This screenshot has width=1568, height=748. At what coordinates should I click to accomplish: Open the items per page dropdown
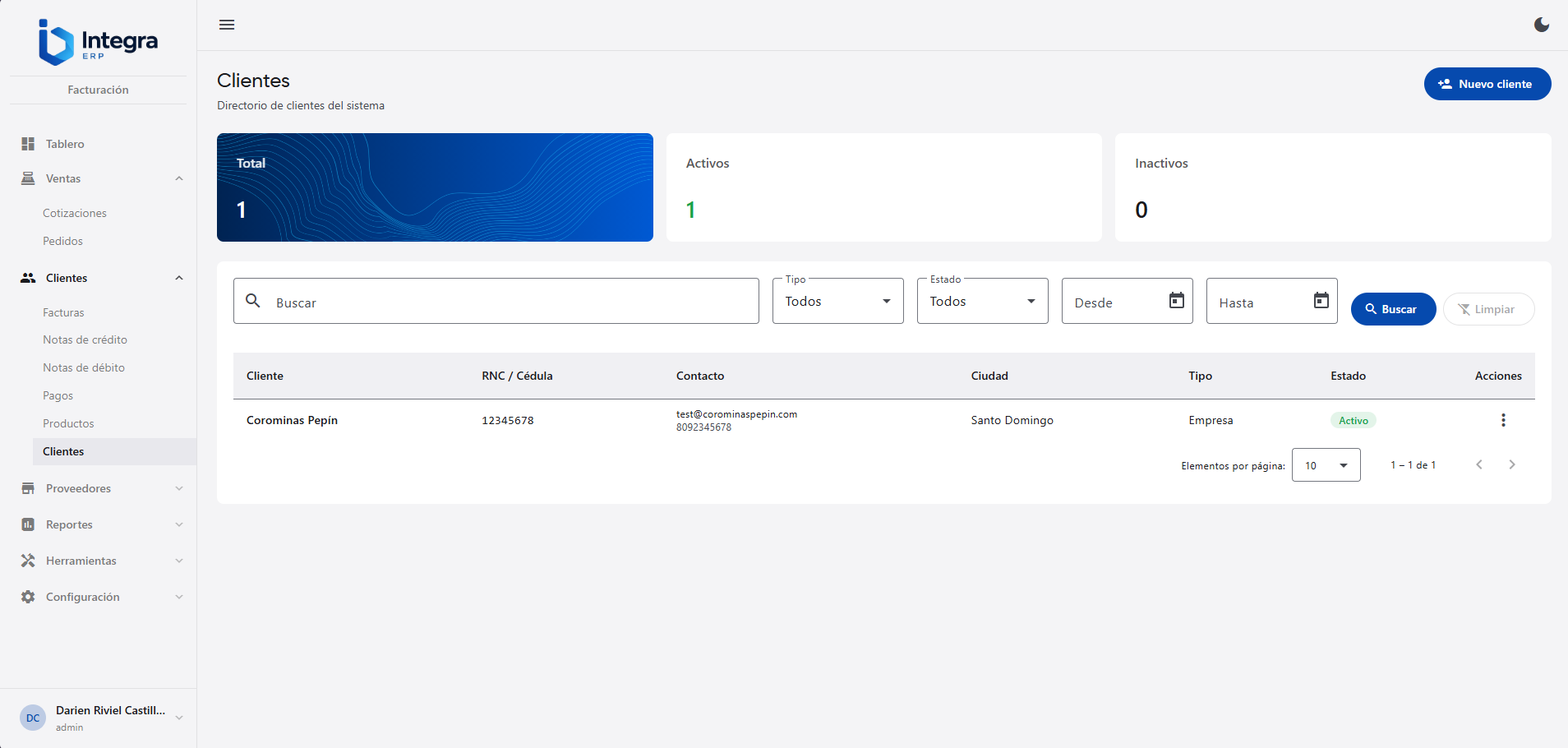pos(1326,465)
